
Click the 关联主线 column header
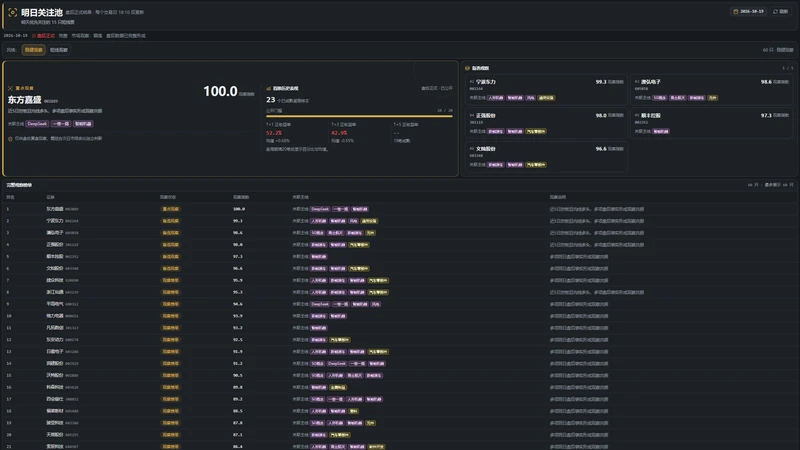pyautogui.click(x=301, y=197)
